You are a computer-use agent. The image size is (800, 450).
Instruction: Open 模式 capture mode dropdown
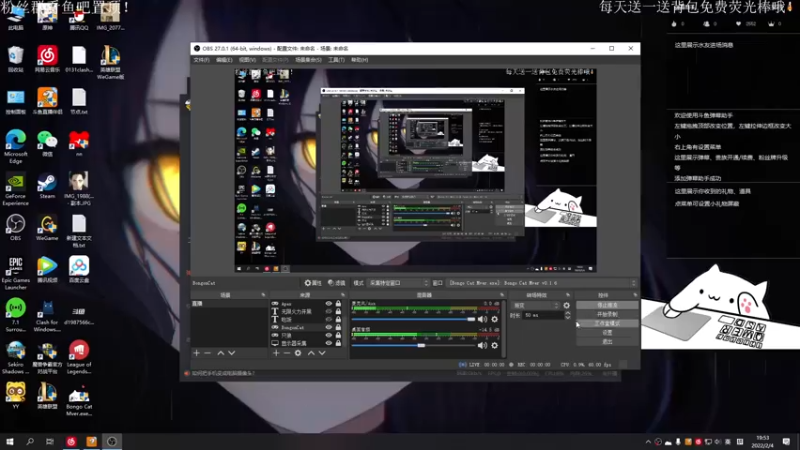(398, 283)
